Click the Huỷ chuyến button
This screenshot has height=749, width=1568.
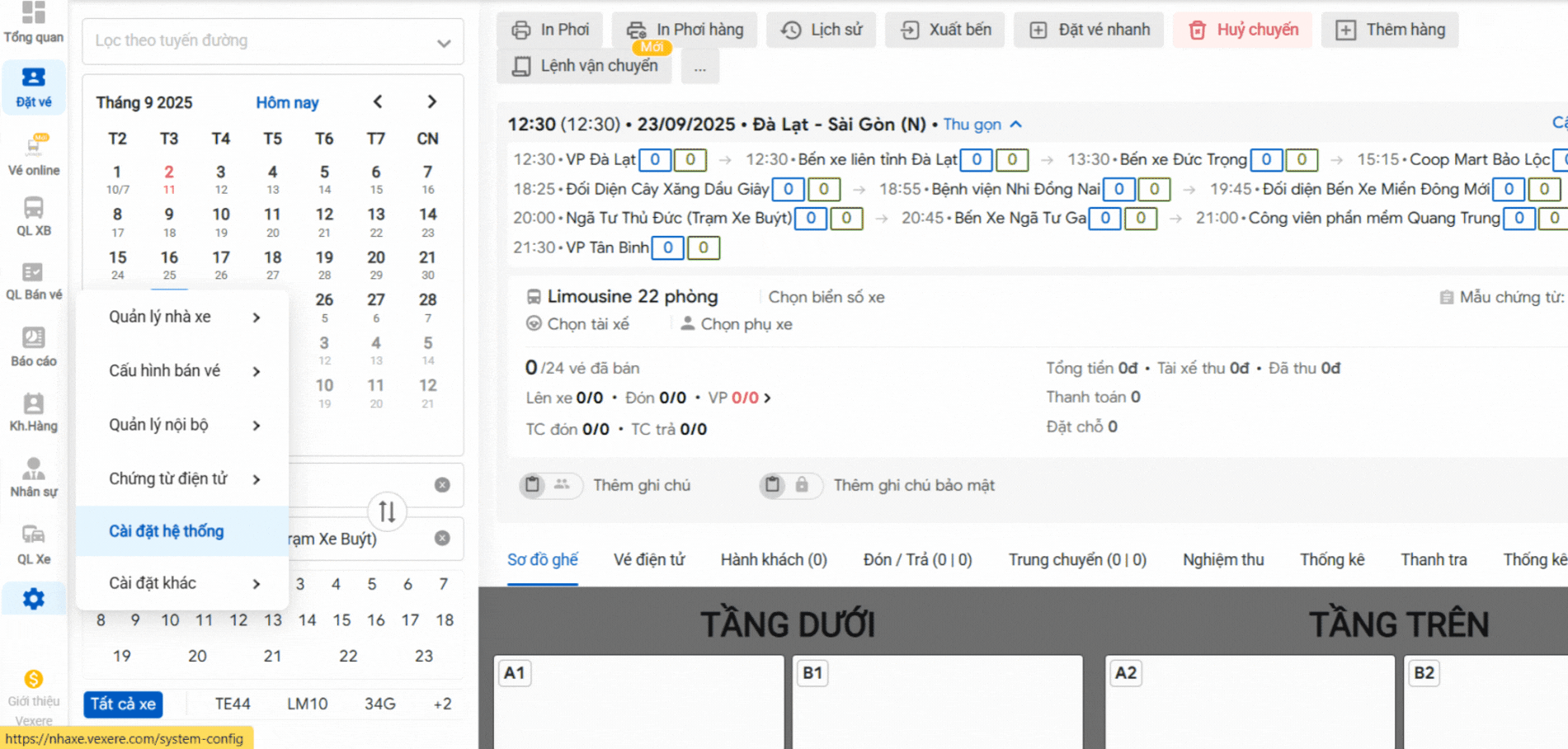(x=1242, y=30)
